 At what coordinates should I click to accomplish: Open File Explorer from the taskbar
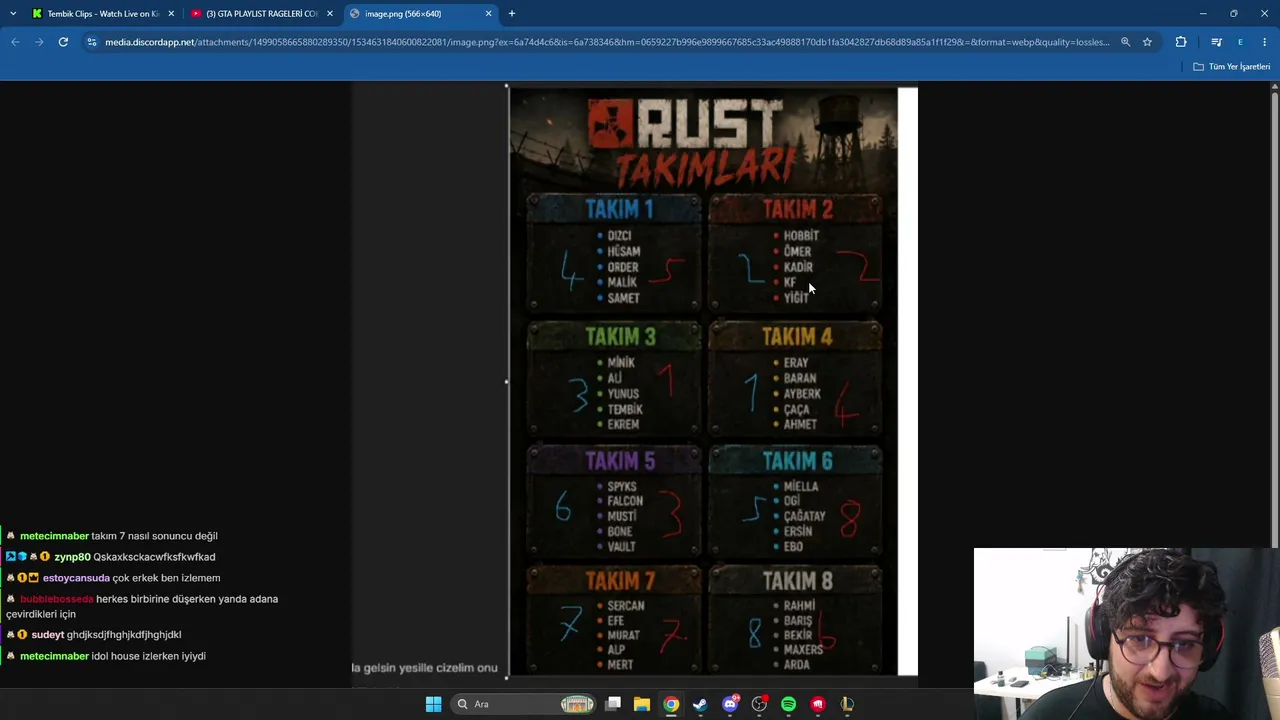click(x=642, y=704)
